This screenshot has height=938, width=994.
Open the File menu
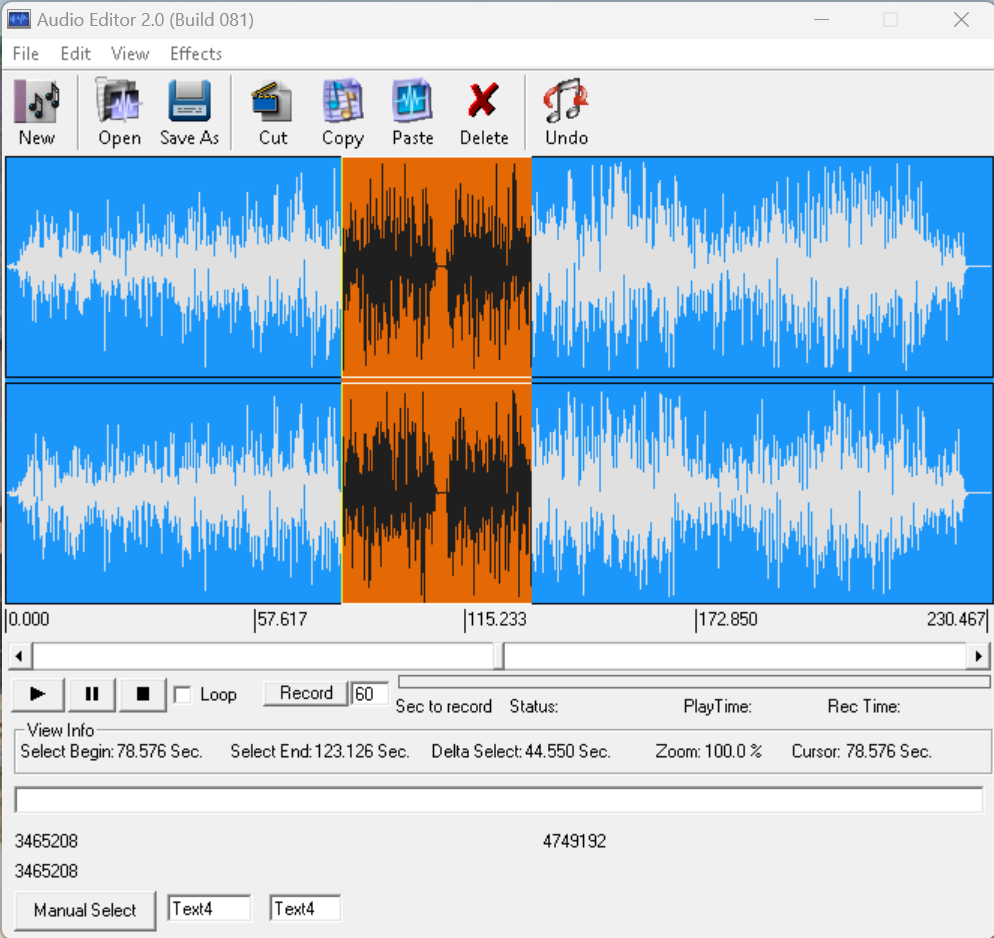26,54
